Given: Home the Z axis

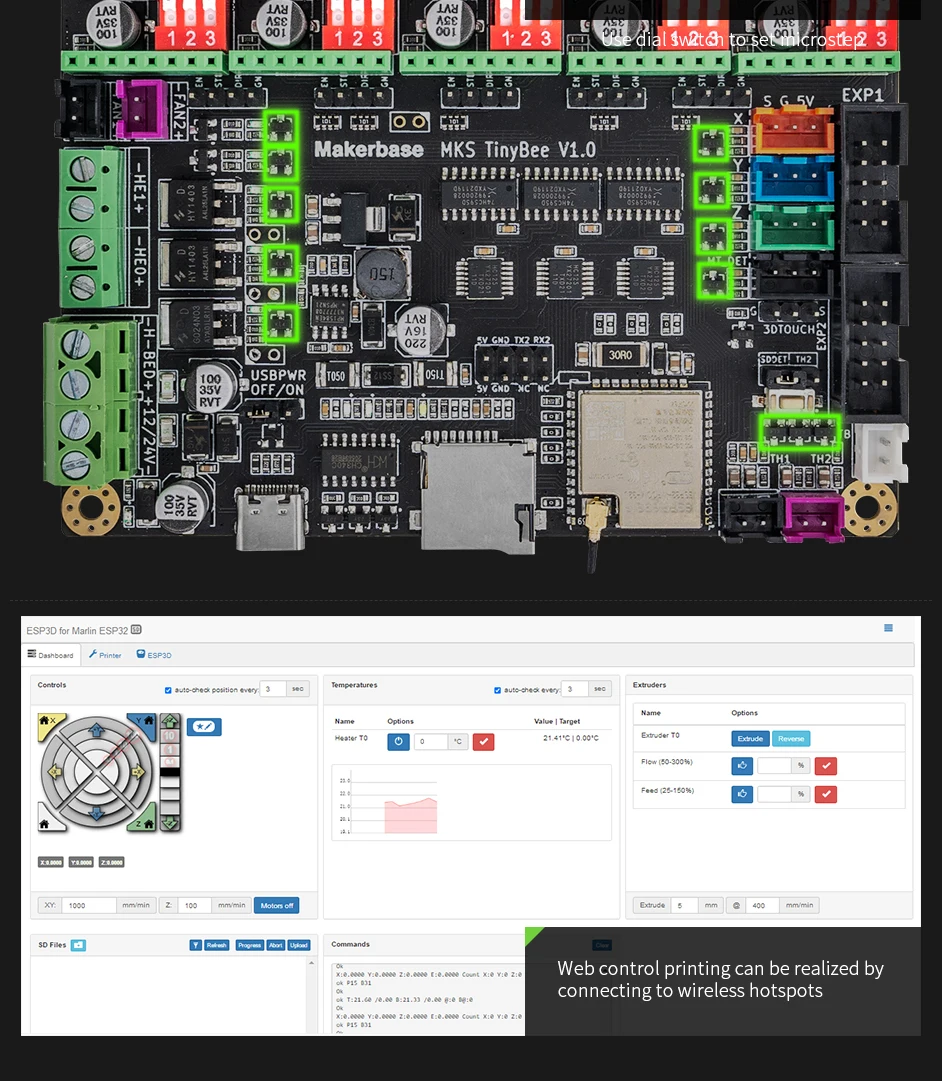Looking at the screenshot, I should click(x=146, y=822).
